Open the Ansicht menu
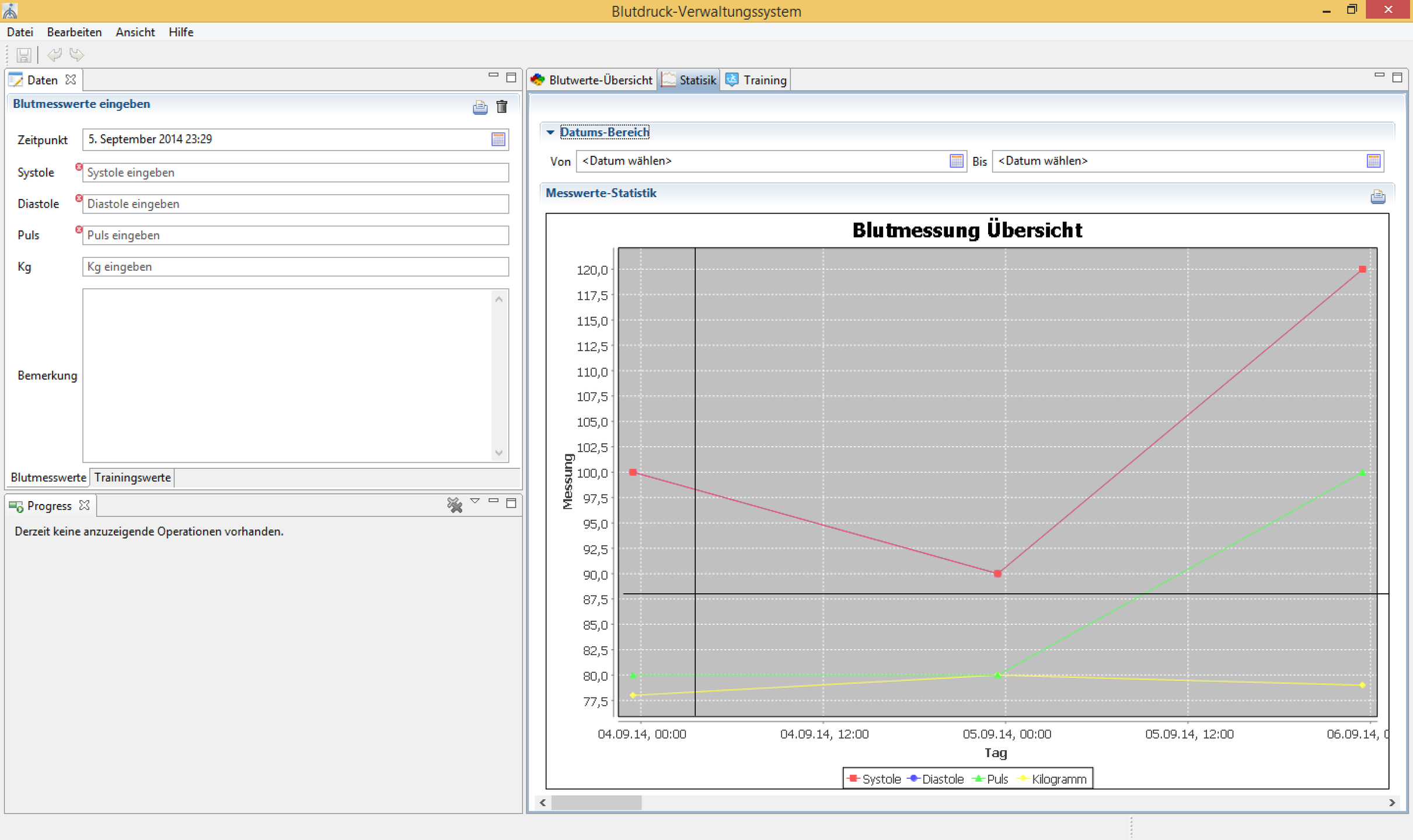The image size is (1413, 840). tap(135, 32)
